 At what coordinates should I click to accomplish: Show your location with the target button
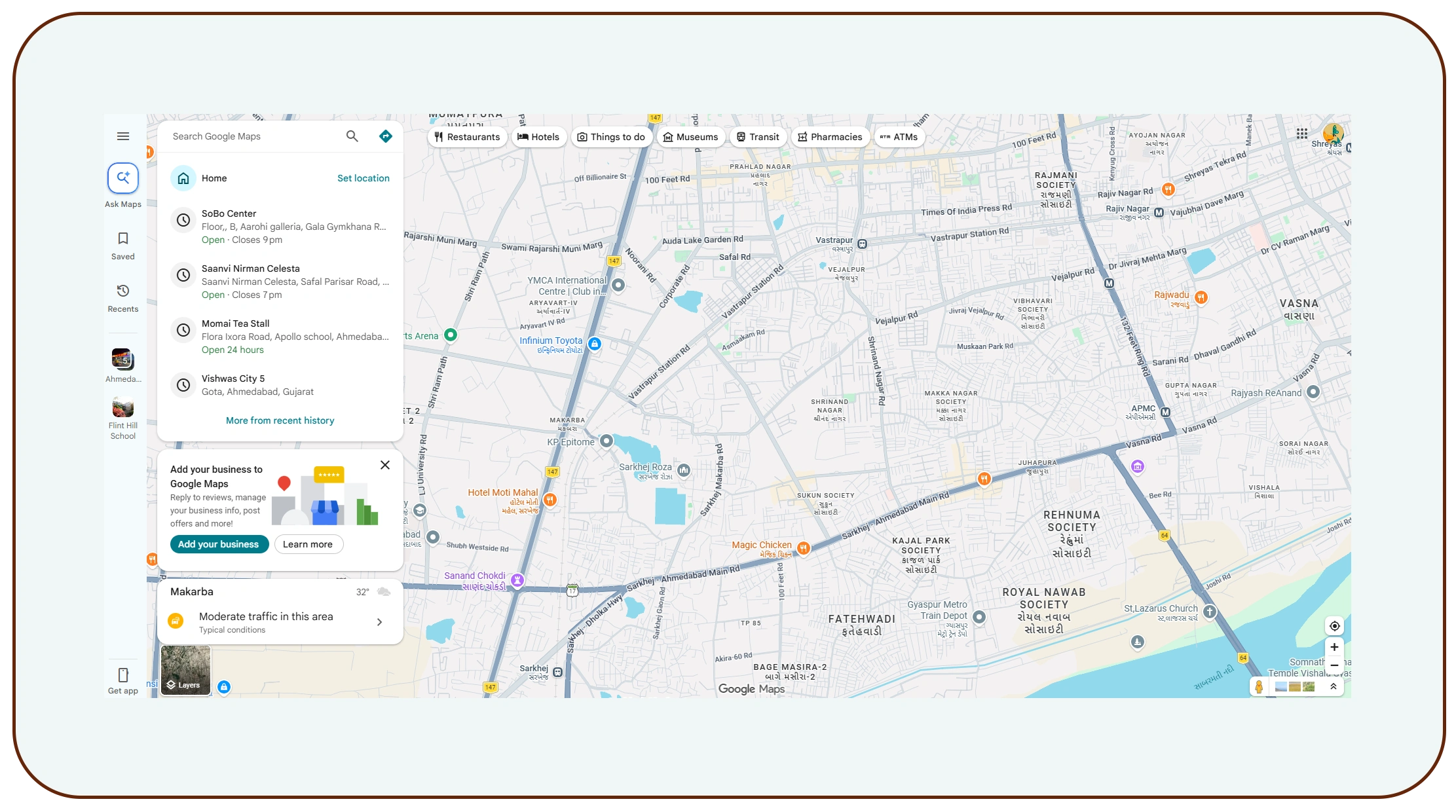(x=1334, y=626)
